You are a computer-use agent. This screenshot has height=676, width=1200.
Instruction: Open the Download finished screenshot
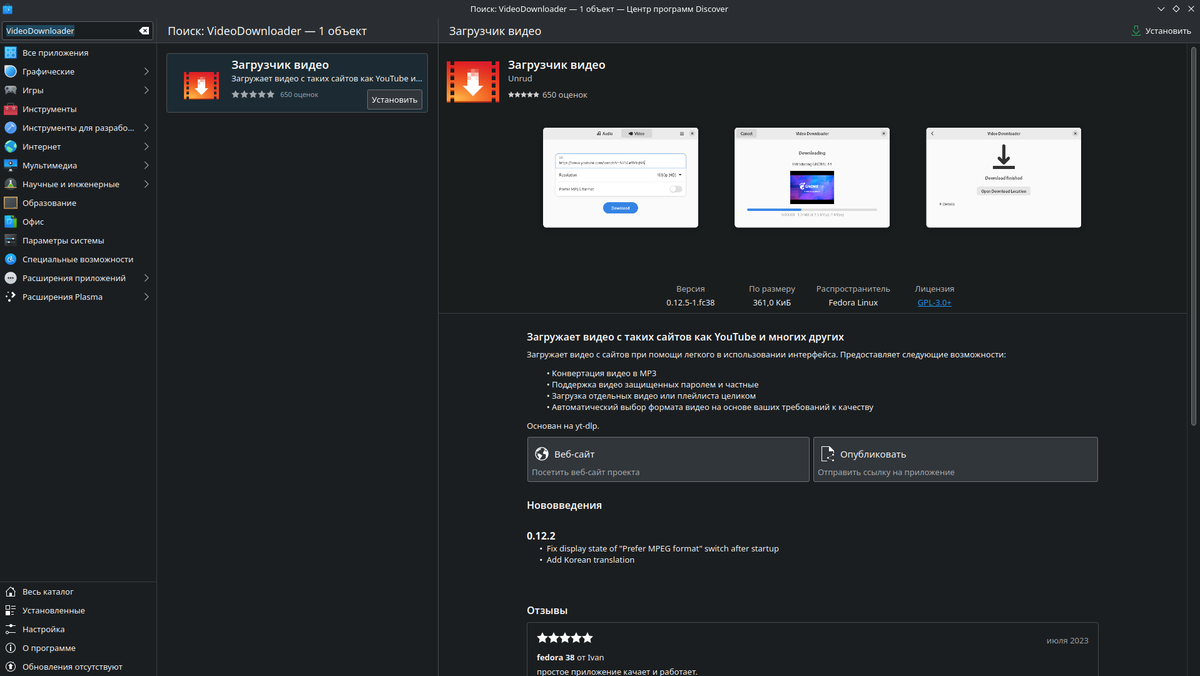[1003, 177]
